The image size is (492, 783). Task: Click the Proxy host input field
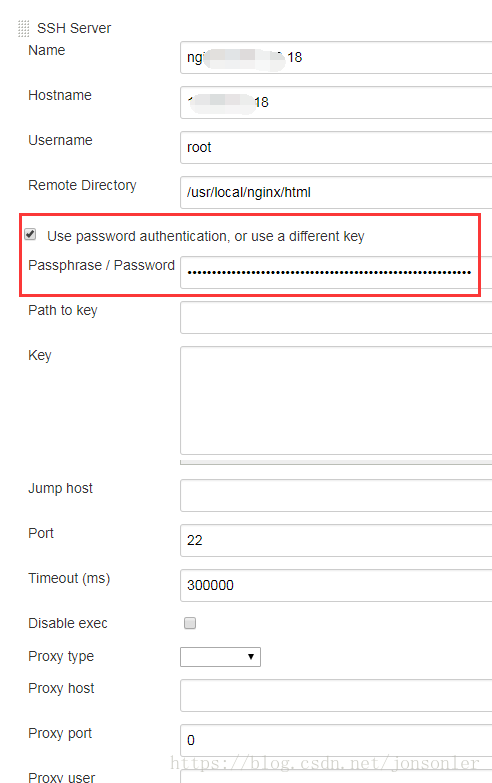[x=336, y=695]
